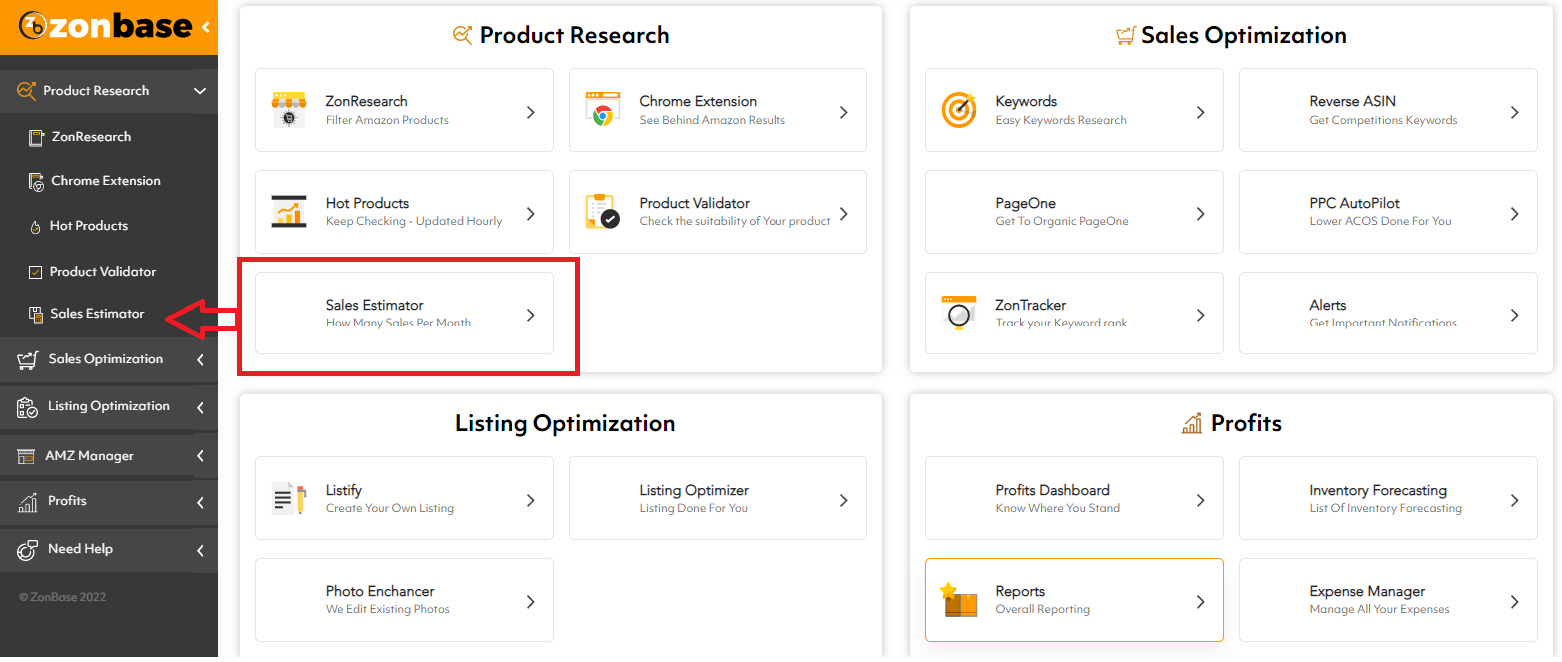Click the Product Research sidebar icon
This screenshot has height=662, width=1562.
[27, 91]
